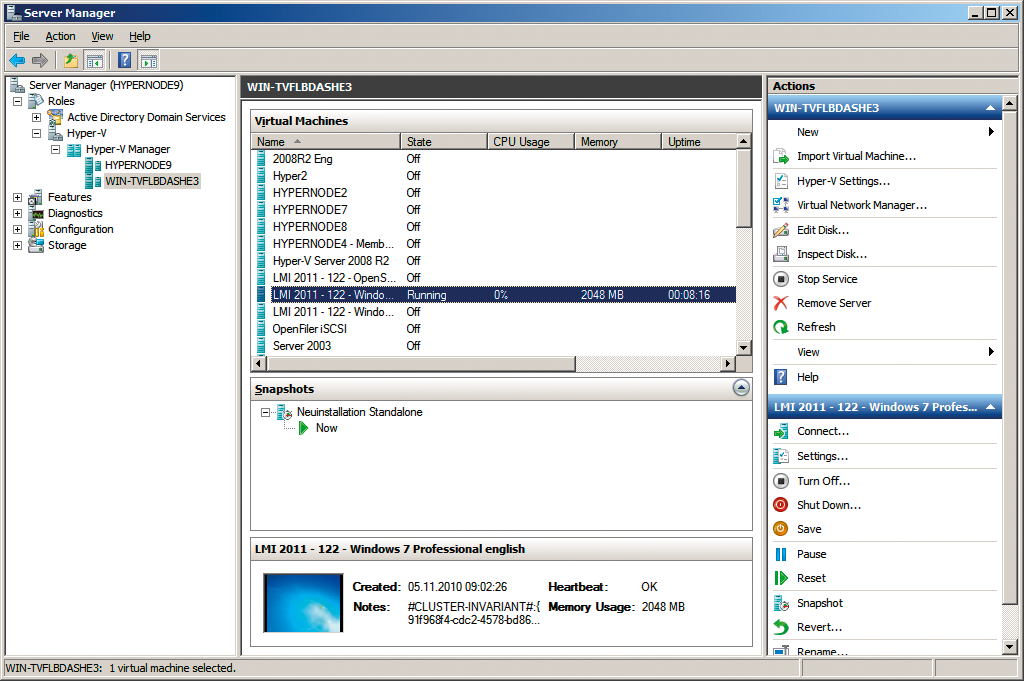This screenshot has height=681, width=1024.
Task: Pause the running virtual machine
Action: (x=812, y=553)
